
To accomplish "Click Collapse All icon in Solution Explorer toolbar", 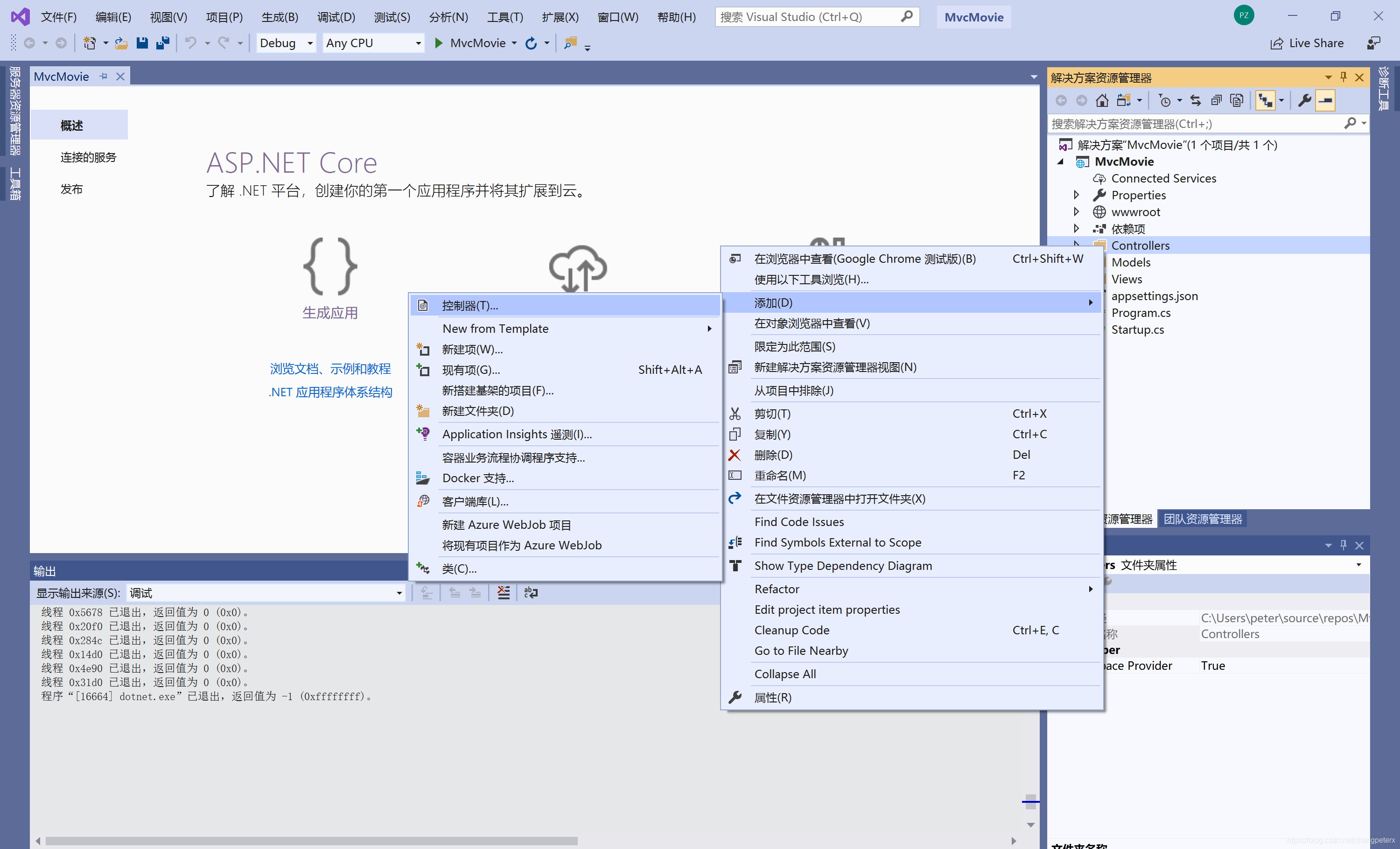I will point(1216,101).
